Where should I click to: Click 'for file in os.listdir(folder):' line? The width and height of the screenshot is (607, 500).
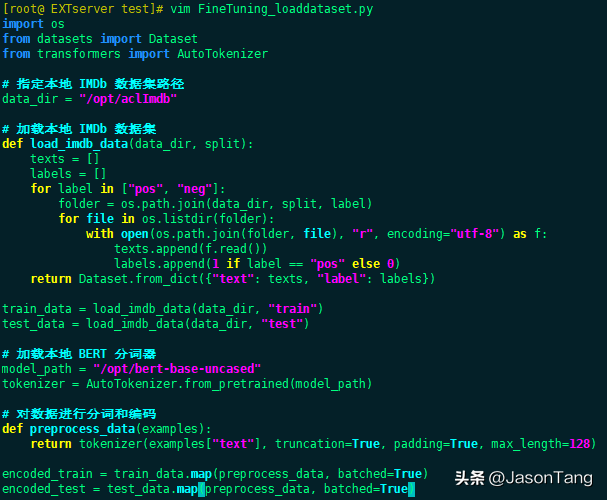point(166,219)
